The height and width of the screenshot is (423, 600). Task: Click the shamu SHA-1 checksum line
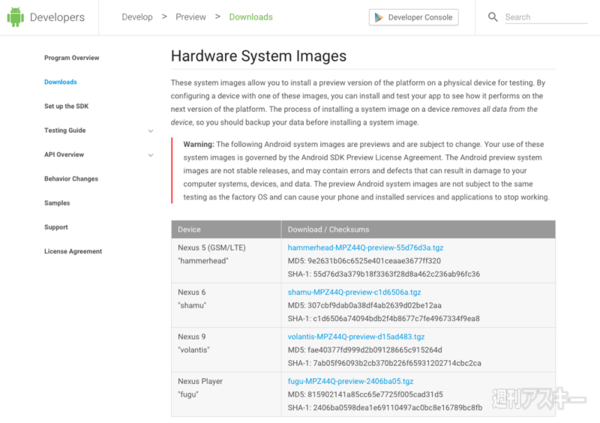coord(384,318)
